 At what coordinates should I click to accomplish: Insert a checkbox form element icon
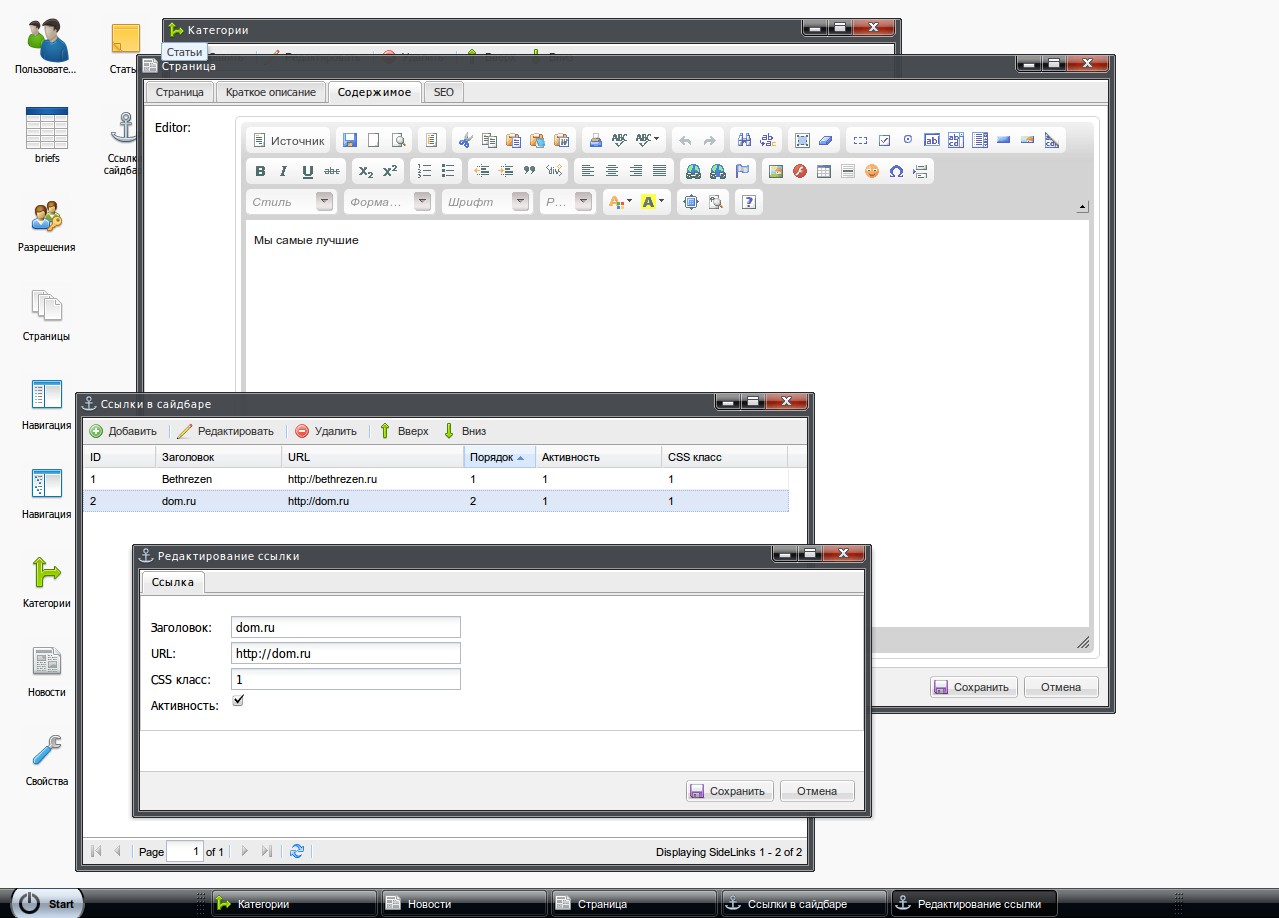click(884, 141)
